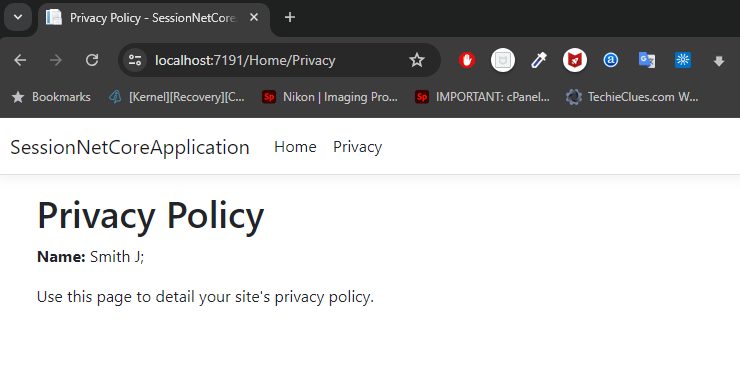Open the downloads arrow icon

pyautogui.click(x=719, y=61)
